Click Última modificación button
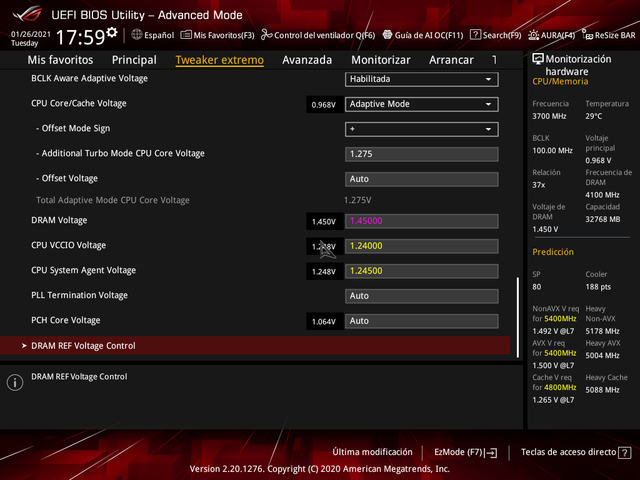 tap(372, 452)
